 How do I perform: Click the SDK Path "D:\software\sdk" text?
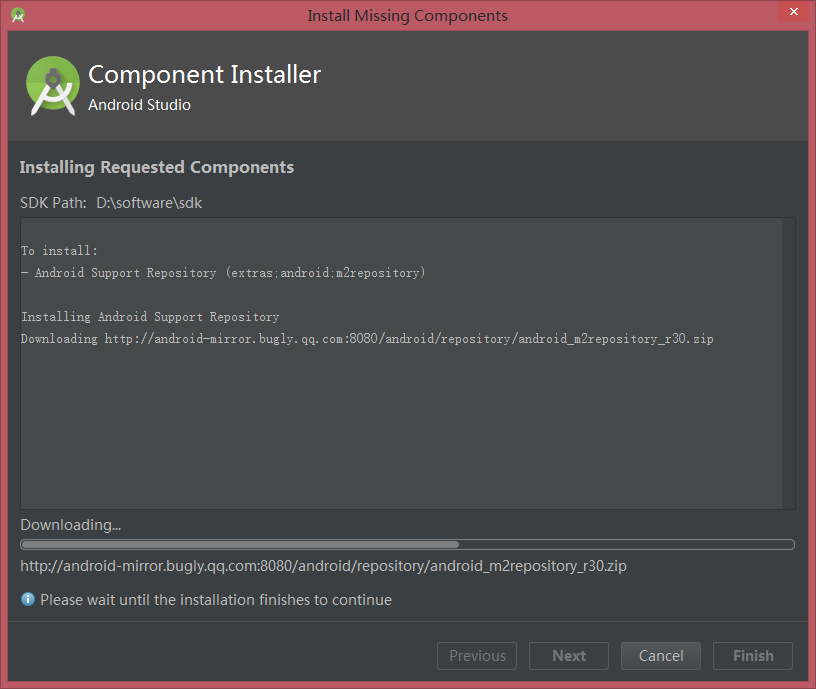point(149,202)
